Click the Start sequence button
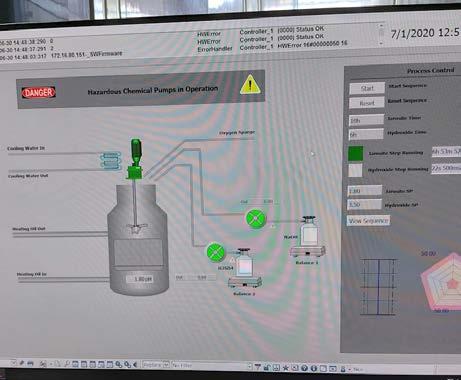Viewport: 461px width, 380px height. tap(367, 88)
